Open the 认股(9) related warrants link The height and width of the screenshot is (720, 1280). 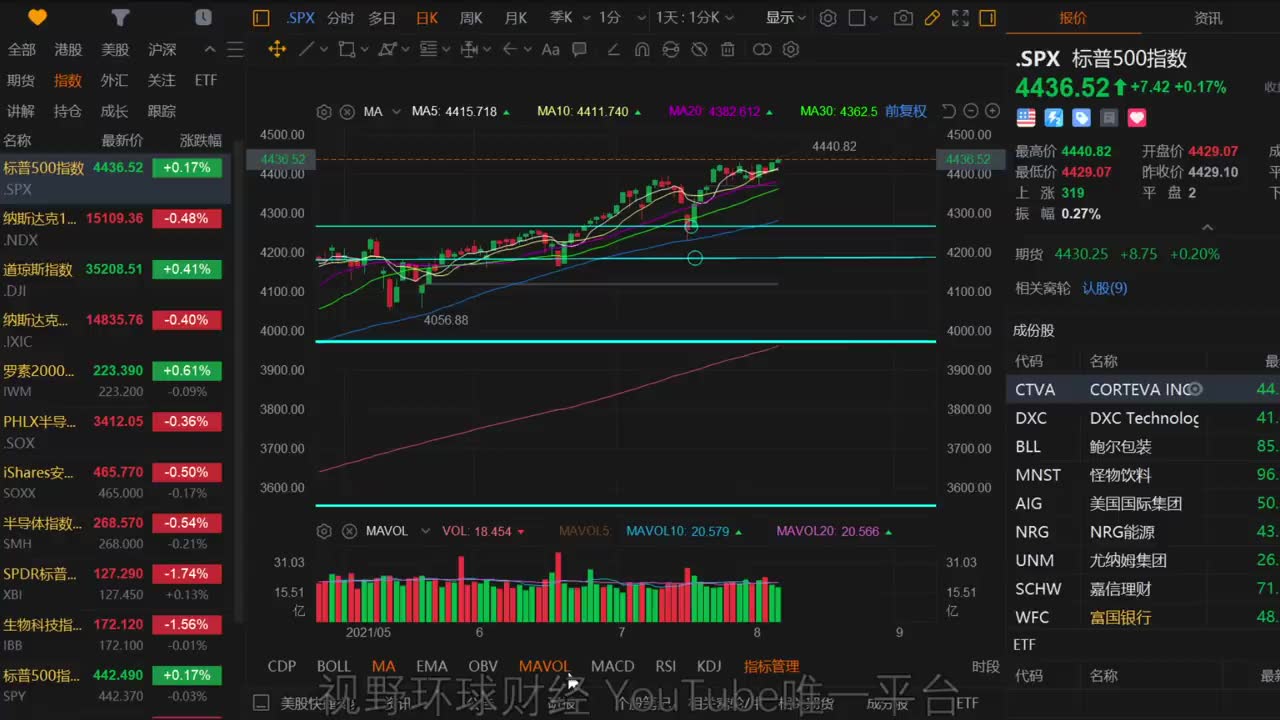tap(1105, 288)
